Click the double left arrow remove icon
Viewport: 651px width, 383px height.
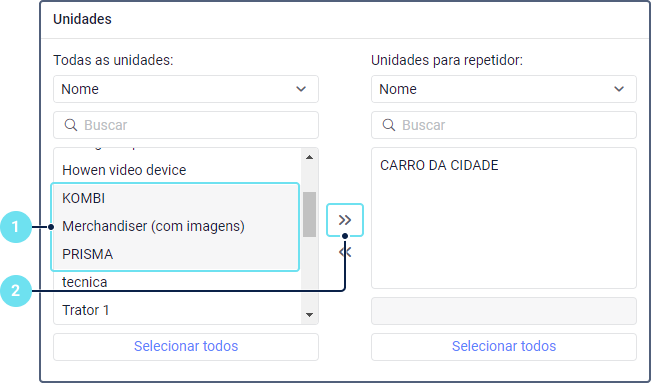(345, 252)
